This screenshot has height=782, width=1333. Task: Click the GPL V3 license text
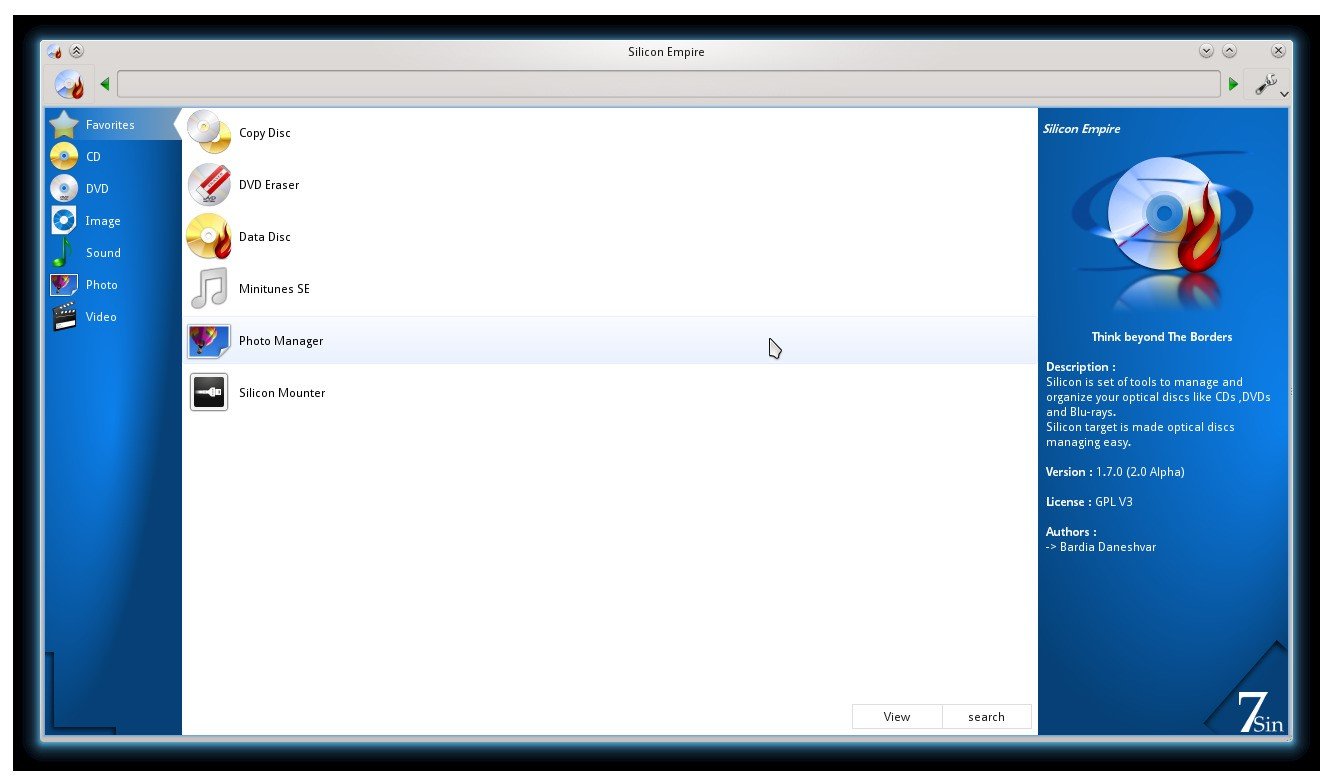point(1114,502)
